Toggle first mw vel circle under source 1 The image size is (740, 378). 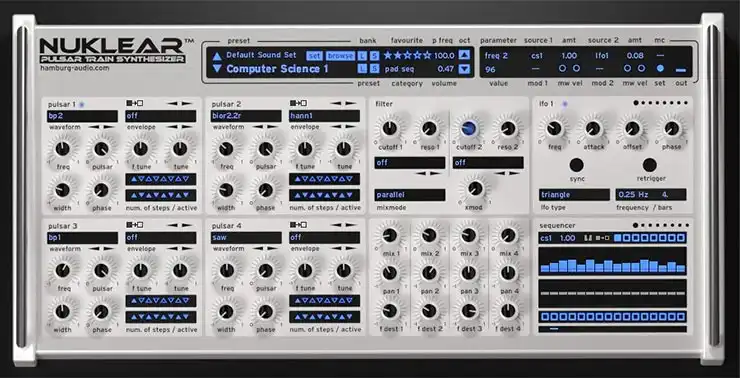pyautogui.click(x=562, y=68)
